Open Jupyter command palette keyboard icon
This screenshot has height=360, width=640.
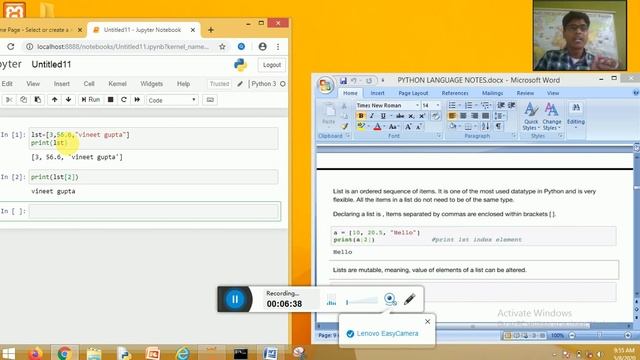pyautogui.click(x=210, y=100)
